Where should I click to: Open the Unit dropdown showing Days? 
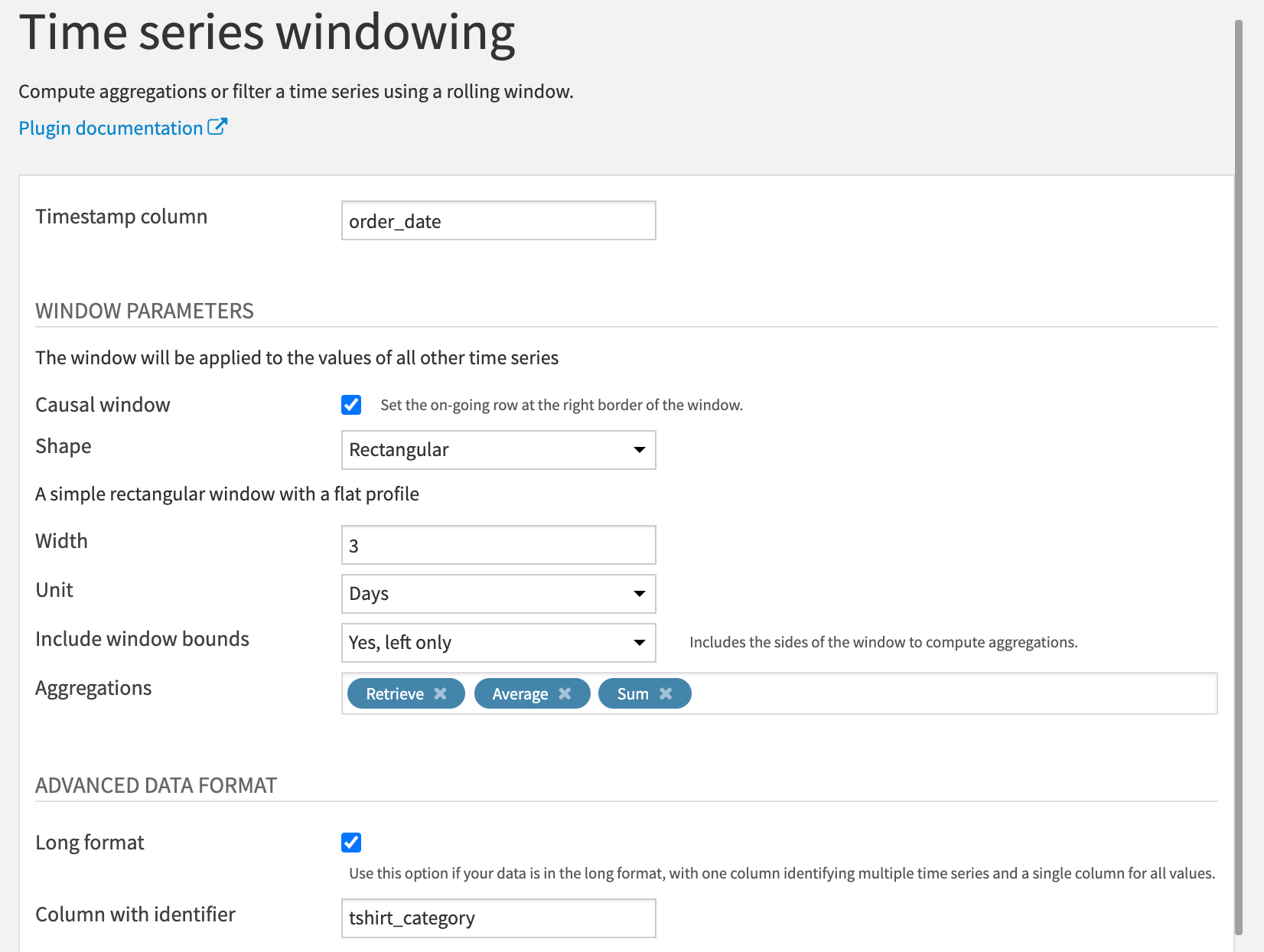click(x=497, y=593)
